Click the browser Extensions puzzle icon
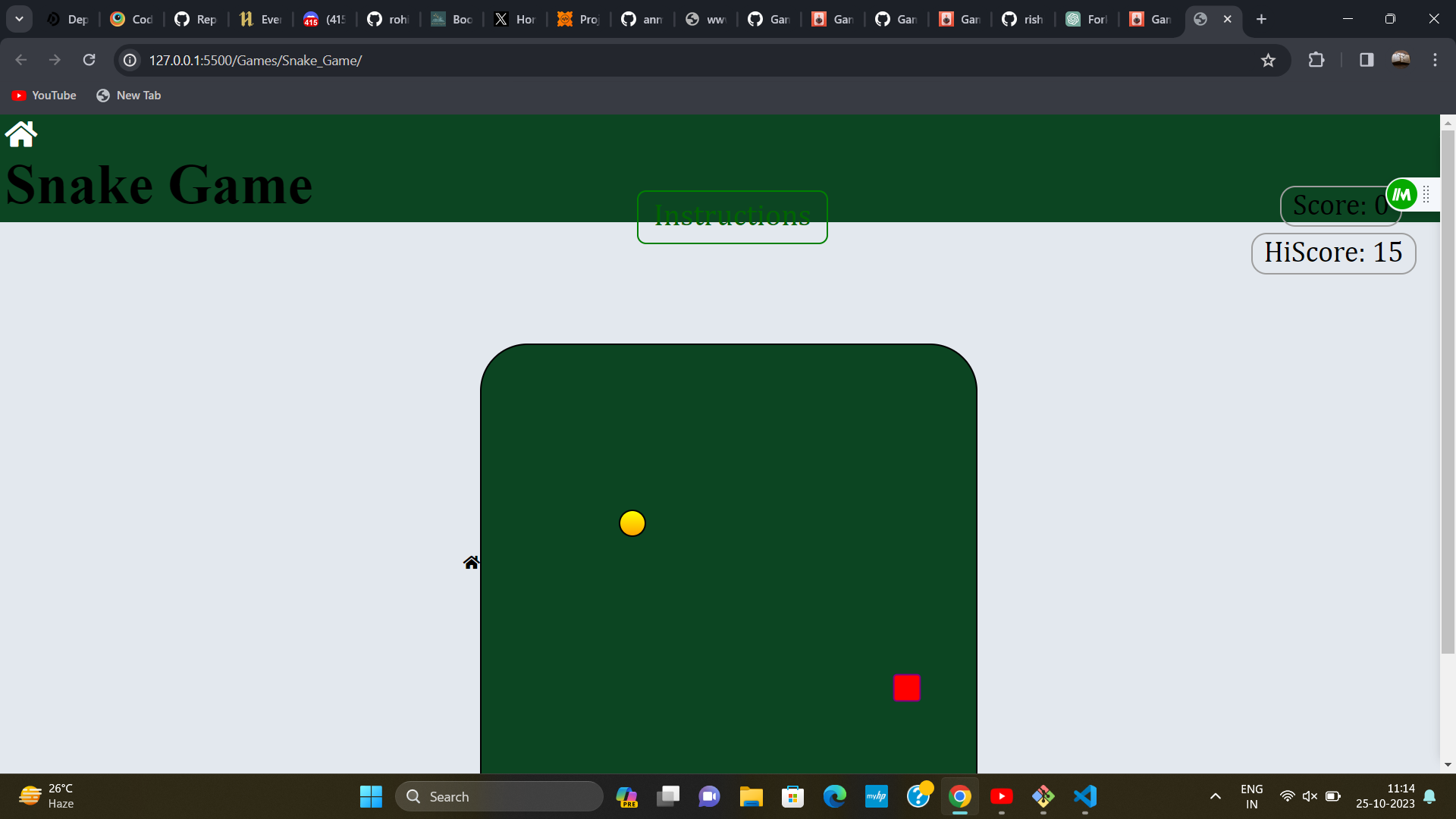1456x819 pixels. (1317, 60)
